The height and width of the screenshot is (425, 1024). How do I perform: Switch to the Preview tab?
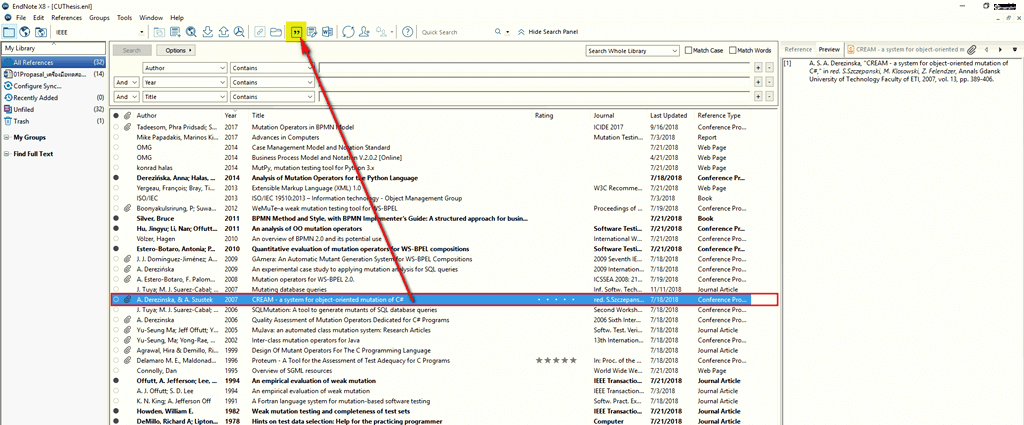pos(829,50)
